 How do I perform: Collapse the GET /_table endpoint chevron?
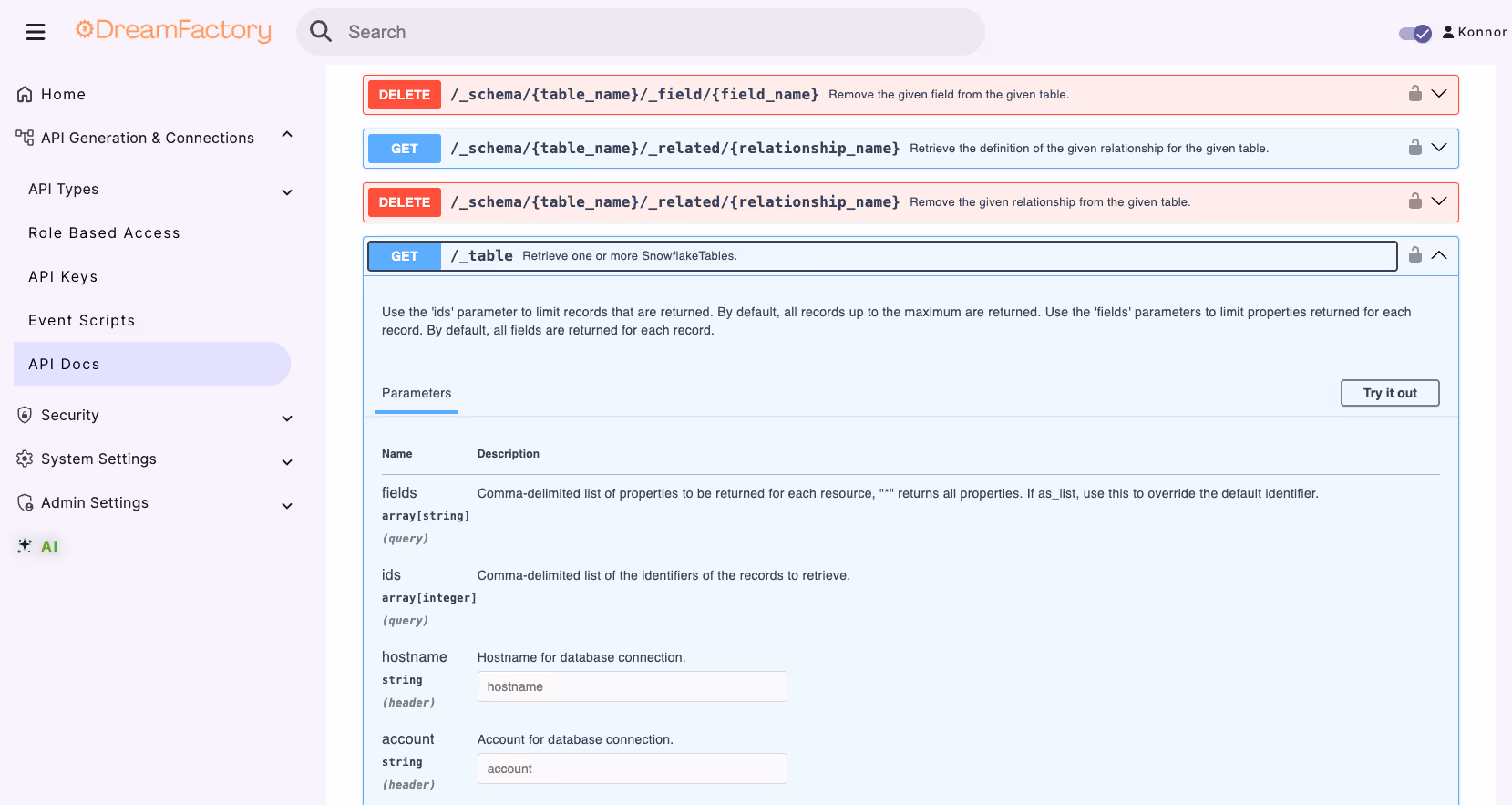click(1439, 255)
